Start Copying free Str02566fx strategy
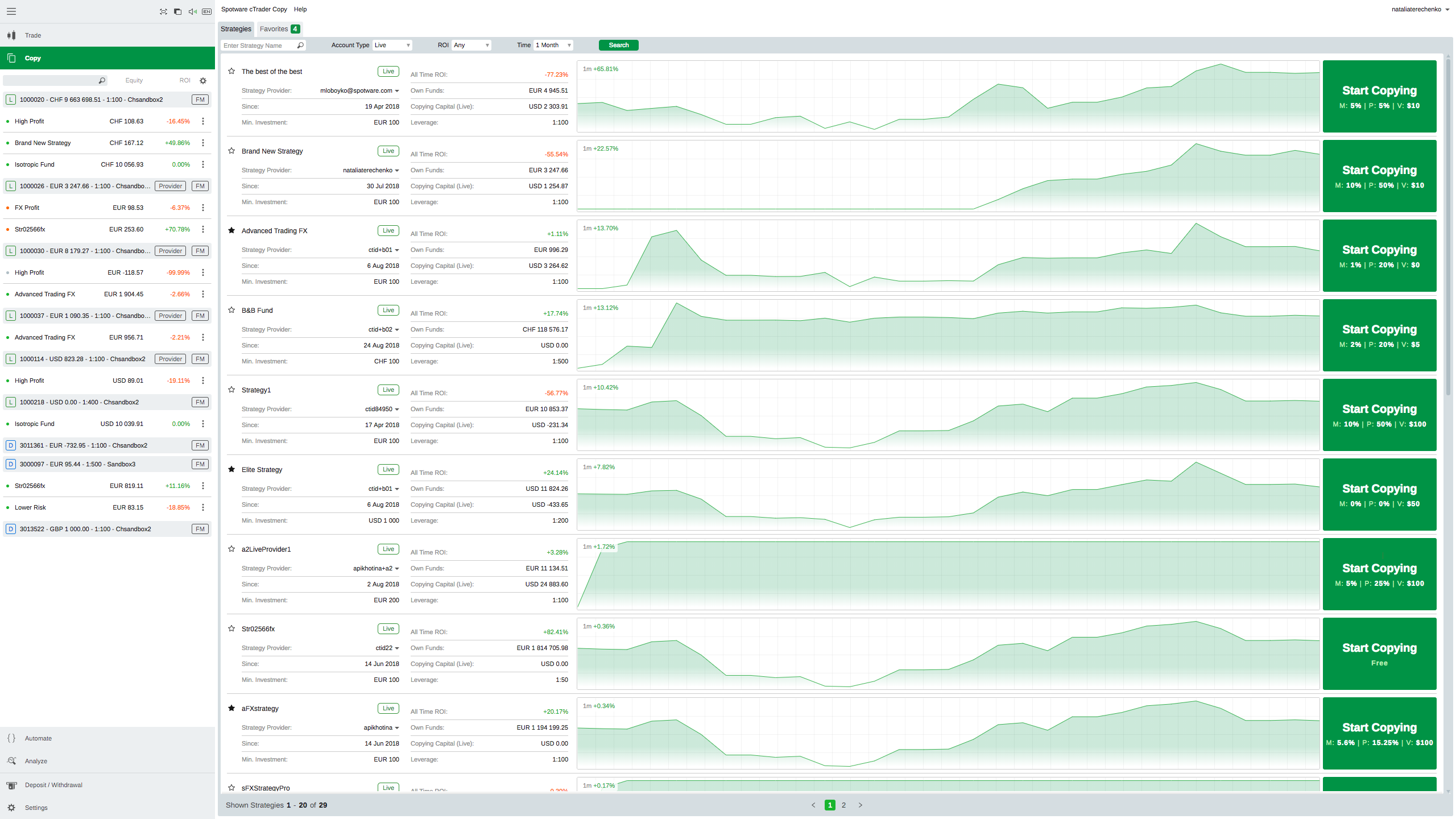The width and height of the screenshot is (1456, 819). [1380, 654]
